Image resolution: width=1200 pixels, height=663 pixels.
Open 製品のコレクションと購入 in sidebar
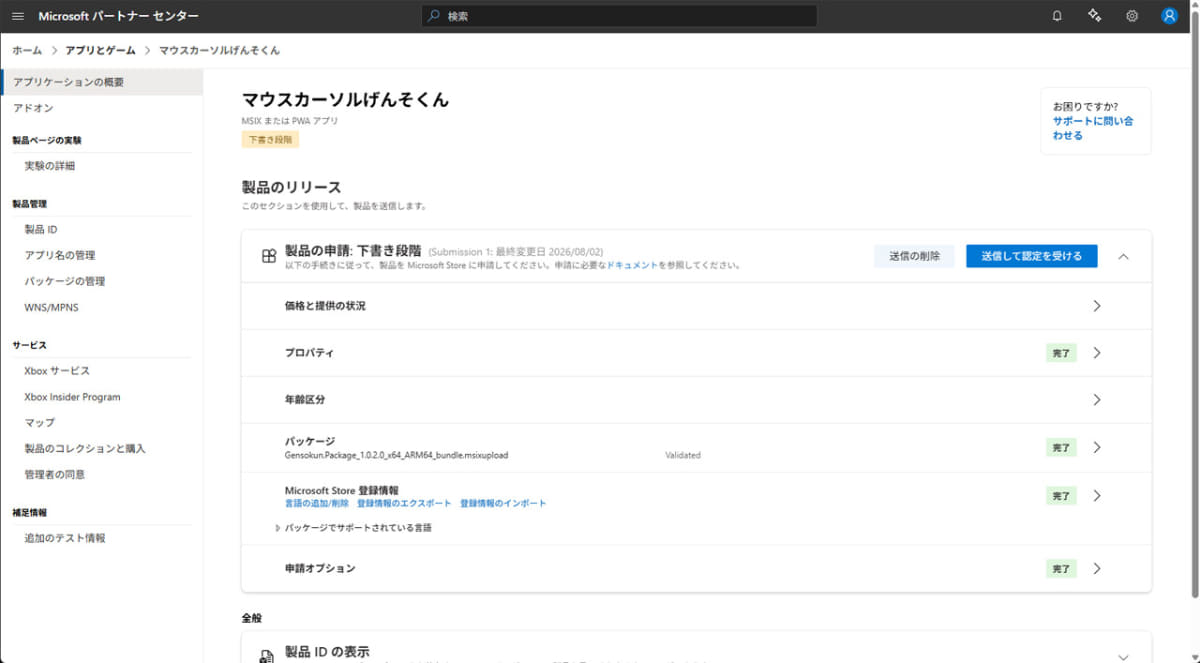(85, 449)
